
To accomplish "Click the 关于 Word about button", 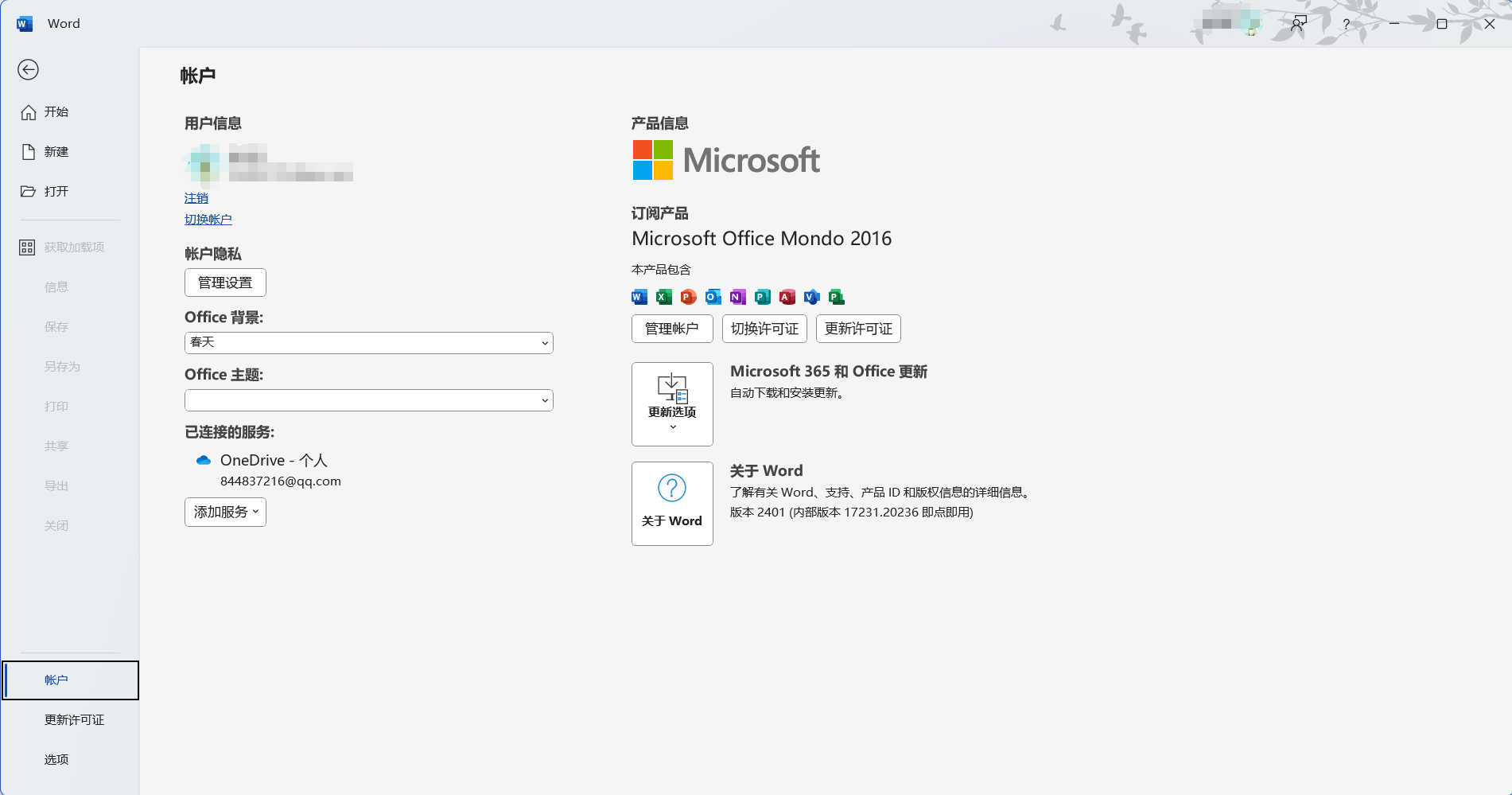I will coord(672,504).
